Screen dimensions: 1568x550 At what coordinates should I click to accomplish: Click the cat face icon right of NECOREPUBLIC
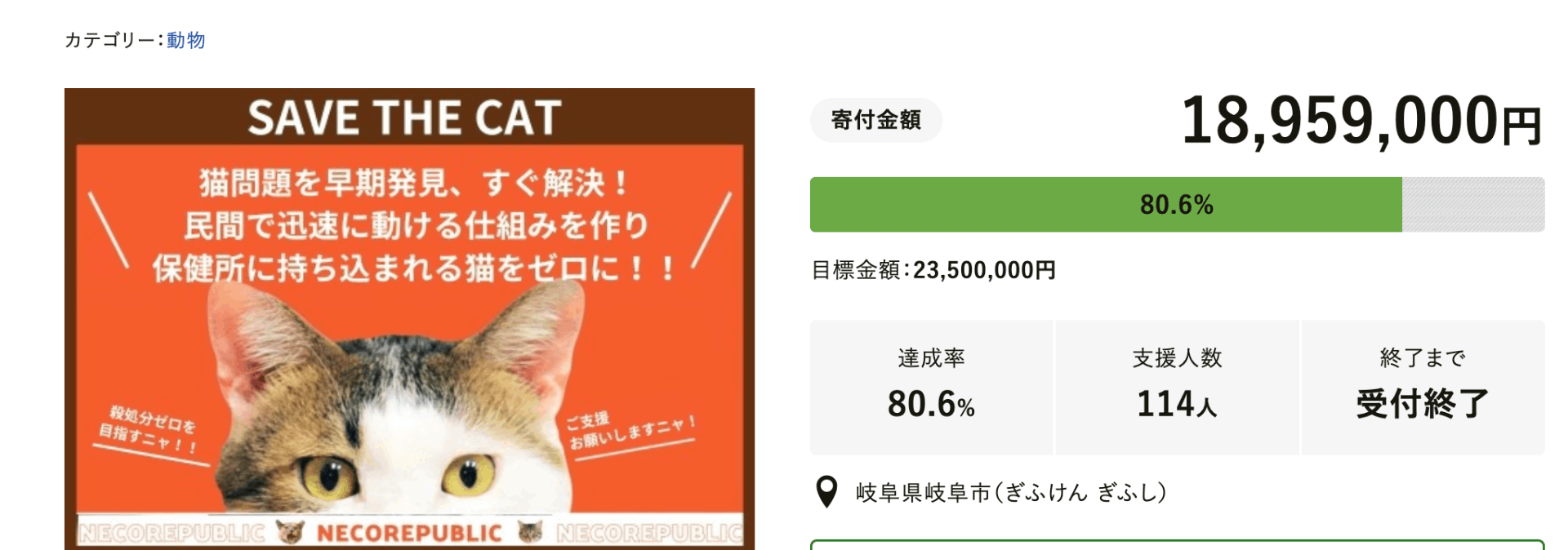tap(530, 532)
